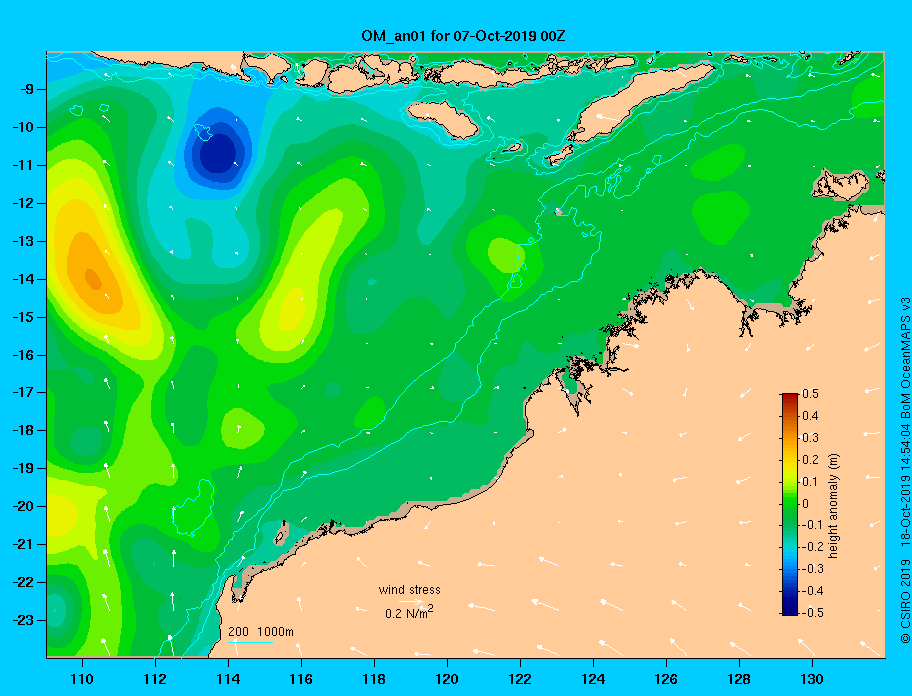Click the long diagonal island near 125E 9S

(x=640, y=102)
